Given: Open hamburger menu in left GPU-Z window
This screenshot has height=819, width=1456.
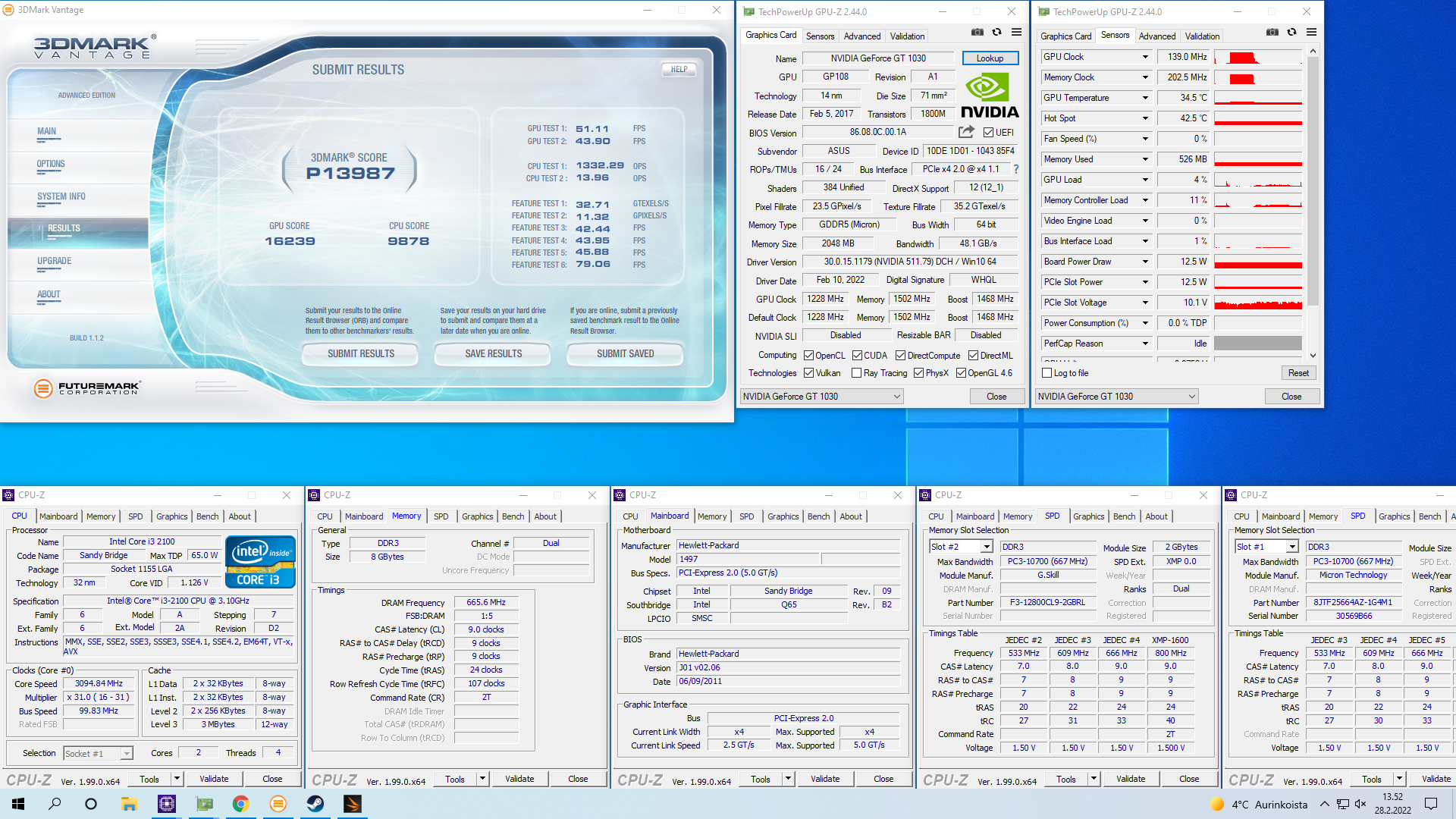Looking at the screenshot, I should click(1016, 33).
